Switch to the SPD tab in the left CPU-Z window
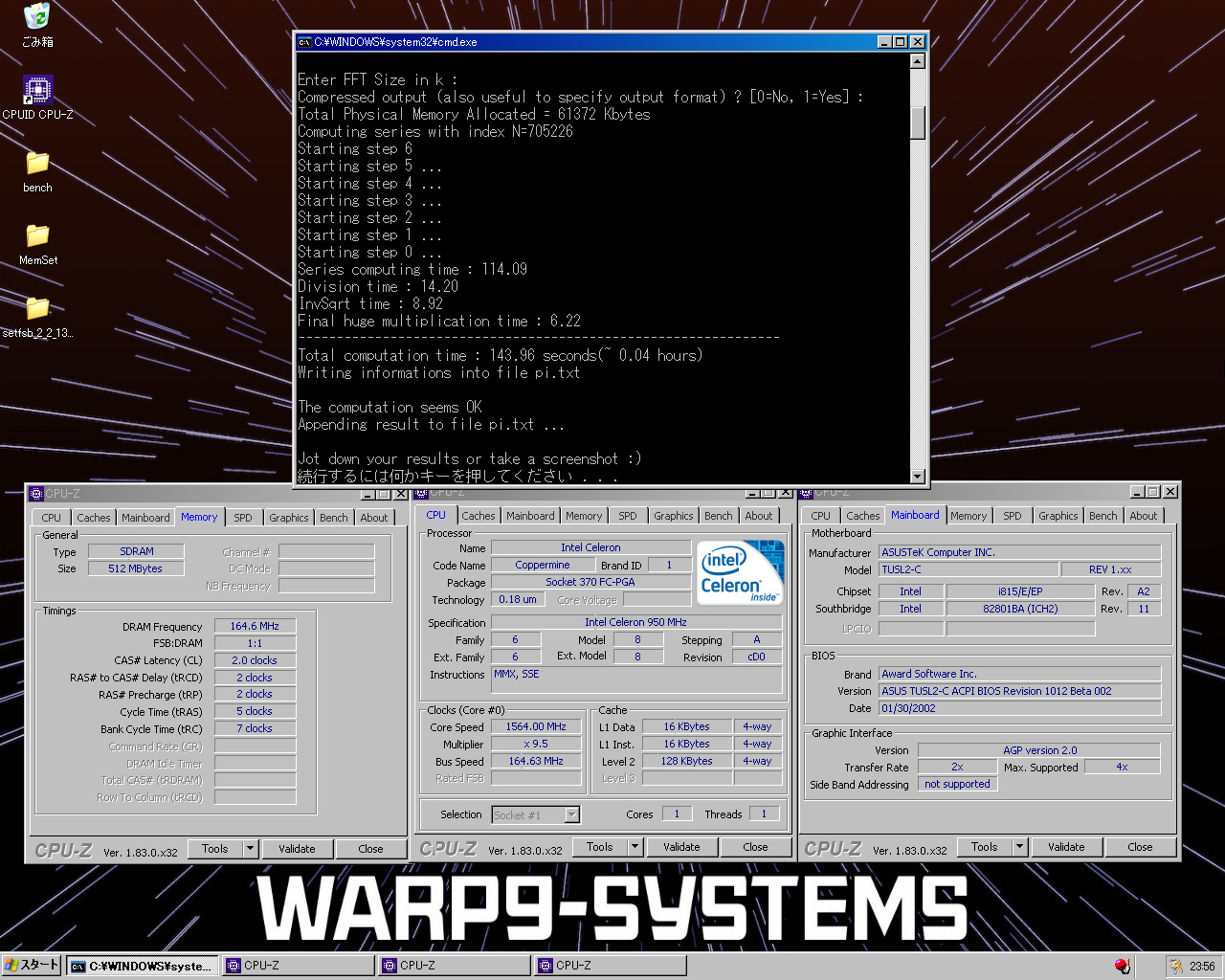The width and height of the screenshot is (1225, 980). [243, 518]
